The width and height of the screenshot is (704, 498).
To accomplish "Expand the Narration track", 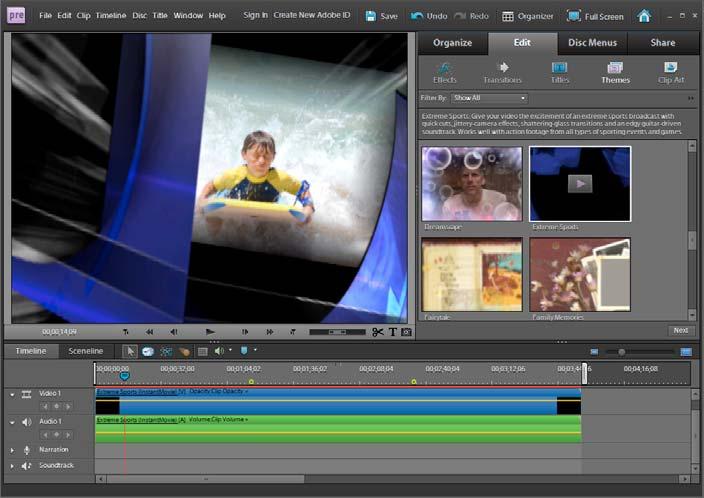I will 12,450.
